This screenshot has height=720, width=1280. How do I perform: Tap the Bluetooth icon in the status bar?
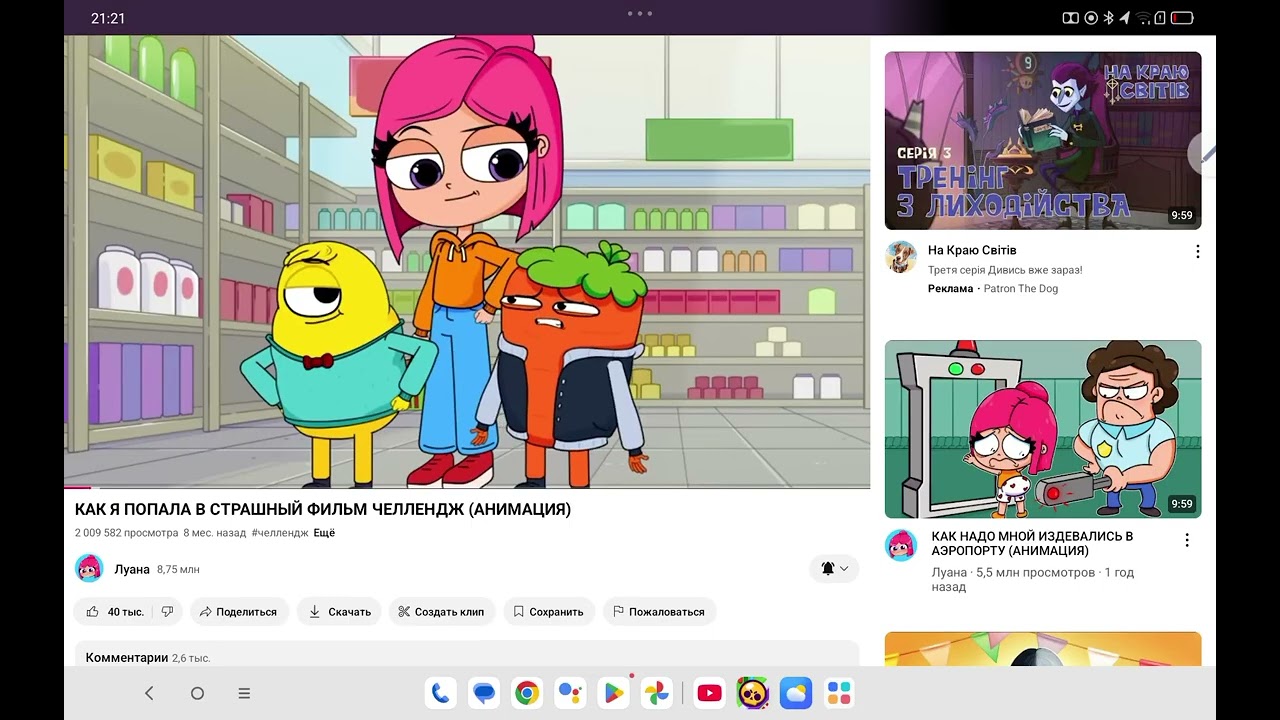(1108, 18)
